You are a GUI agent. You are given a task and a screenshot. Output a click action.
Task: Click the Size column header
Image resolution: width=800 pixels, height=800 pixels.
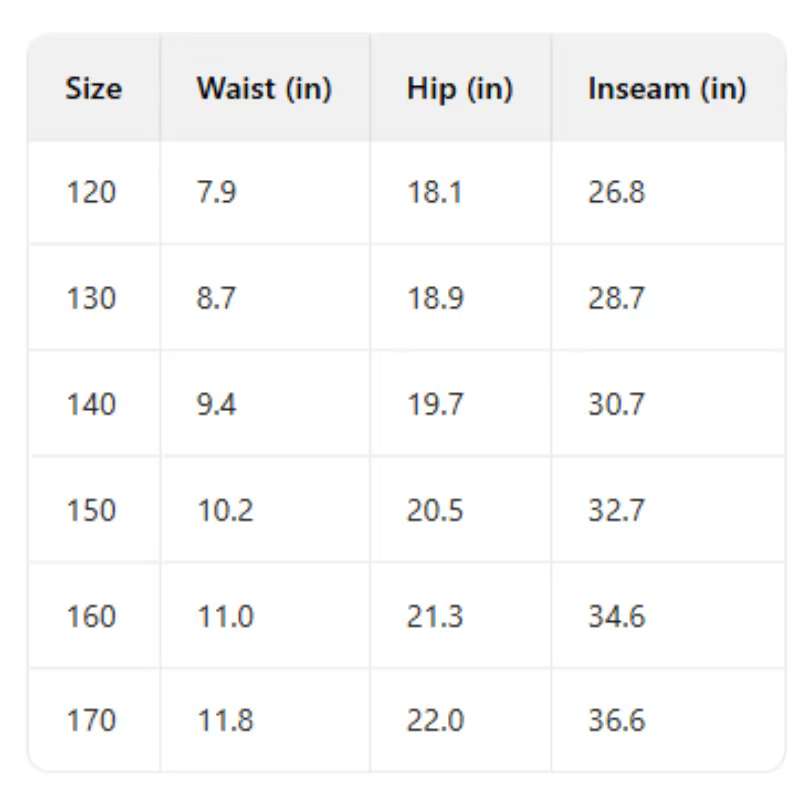(94, 89)
